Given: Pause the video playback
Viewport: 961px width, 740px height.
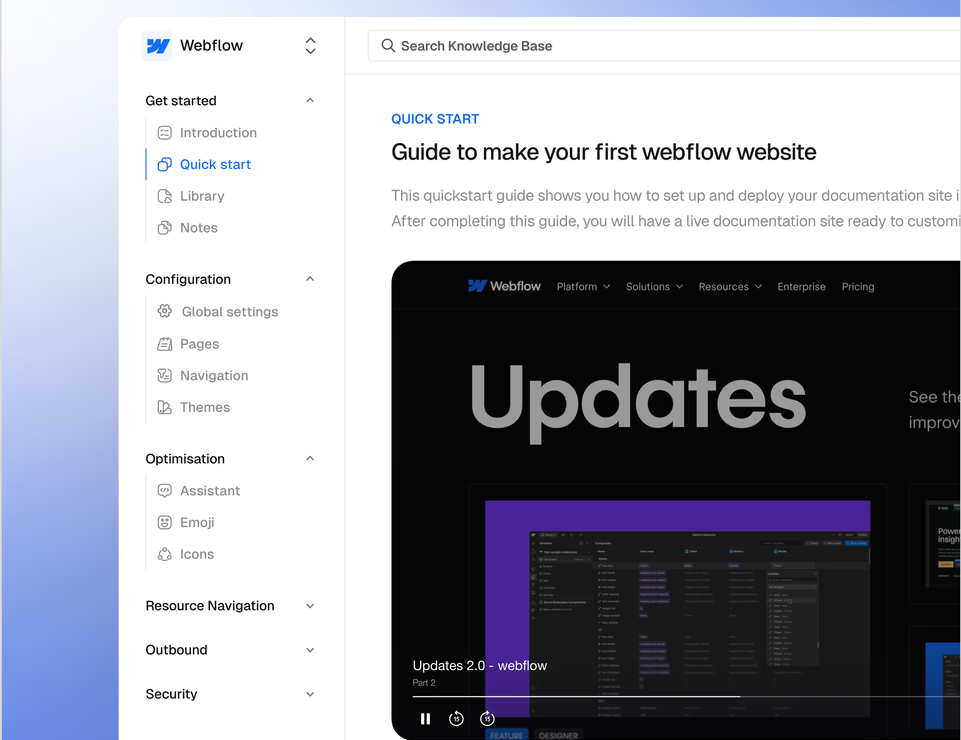Looking at the screenshot, I should 425,718.
